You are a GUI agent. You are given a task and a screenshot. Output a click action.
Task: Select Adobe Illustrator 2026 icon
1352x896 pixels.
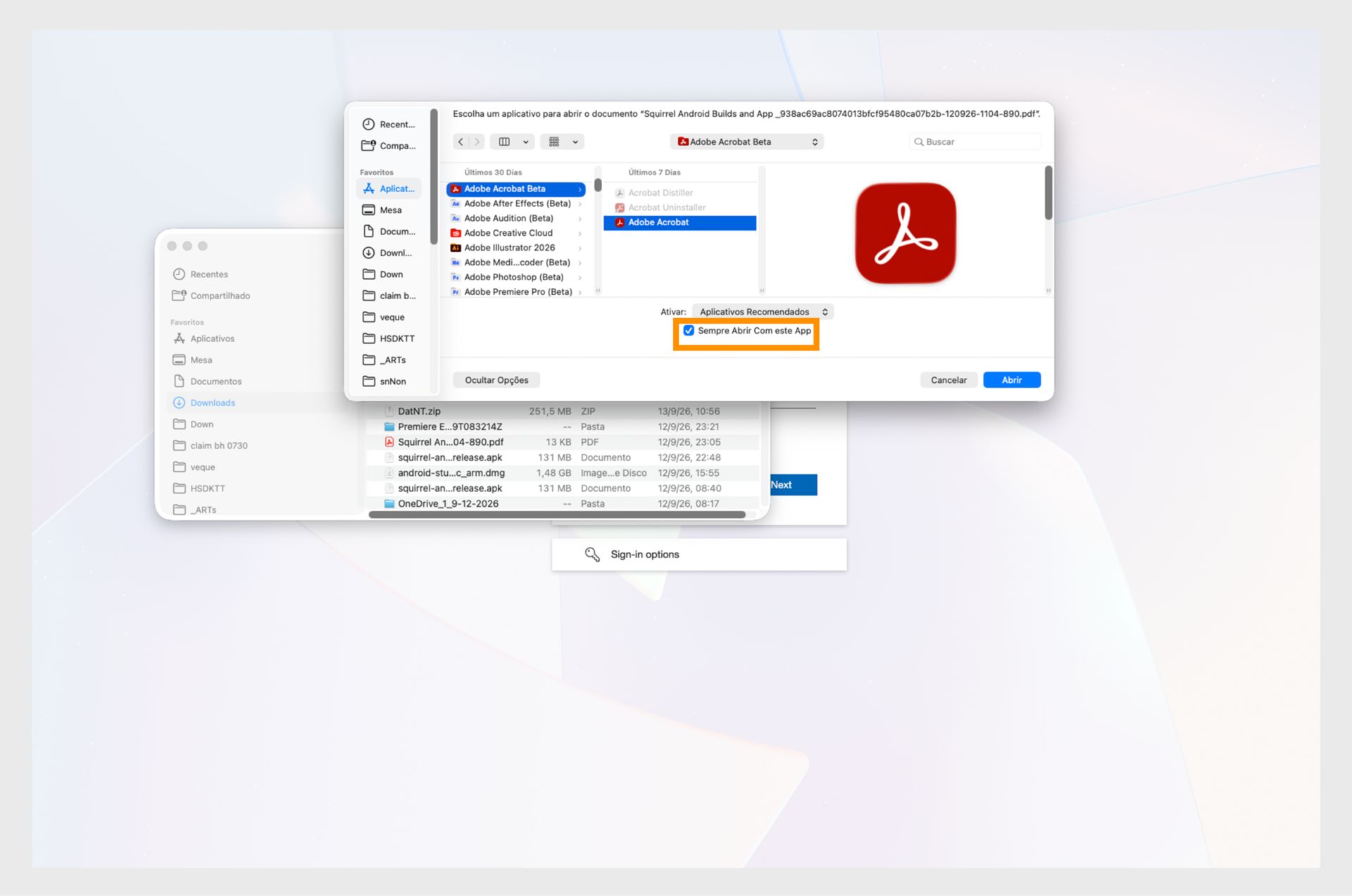click(456, 248)
